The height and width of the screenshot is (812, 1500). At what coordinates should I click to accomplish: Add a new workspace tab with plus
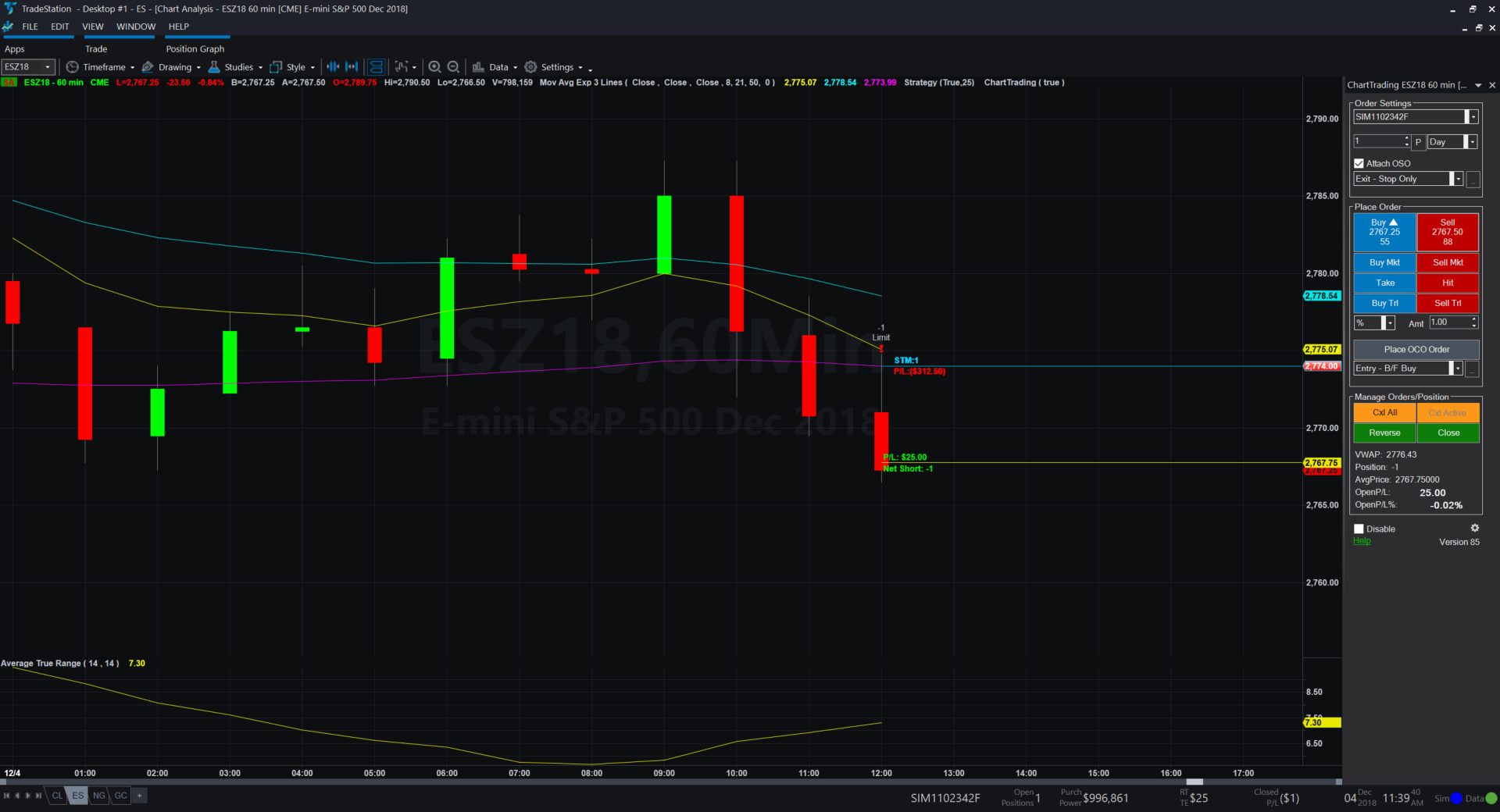140,796
